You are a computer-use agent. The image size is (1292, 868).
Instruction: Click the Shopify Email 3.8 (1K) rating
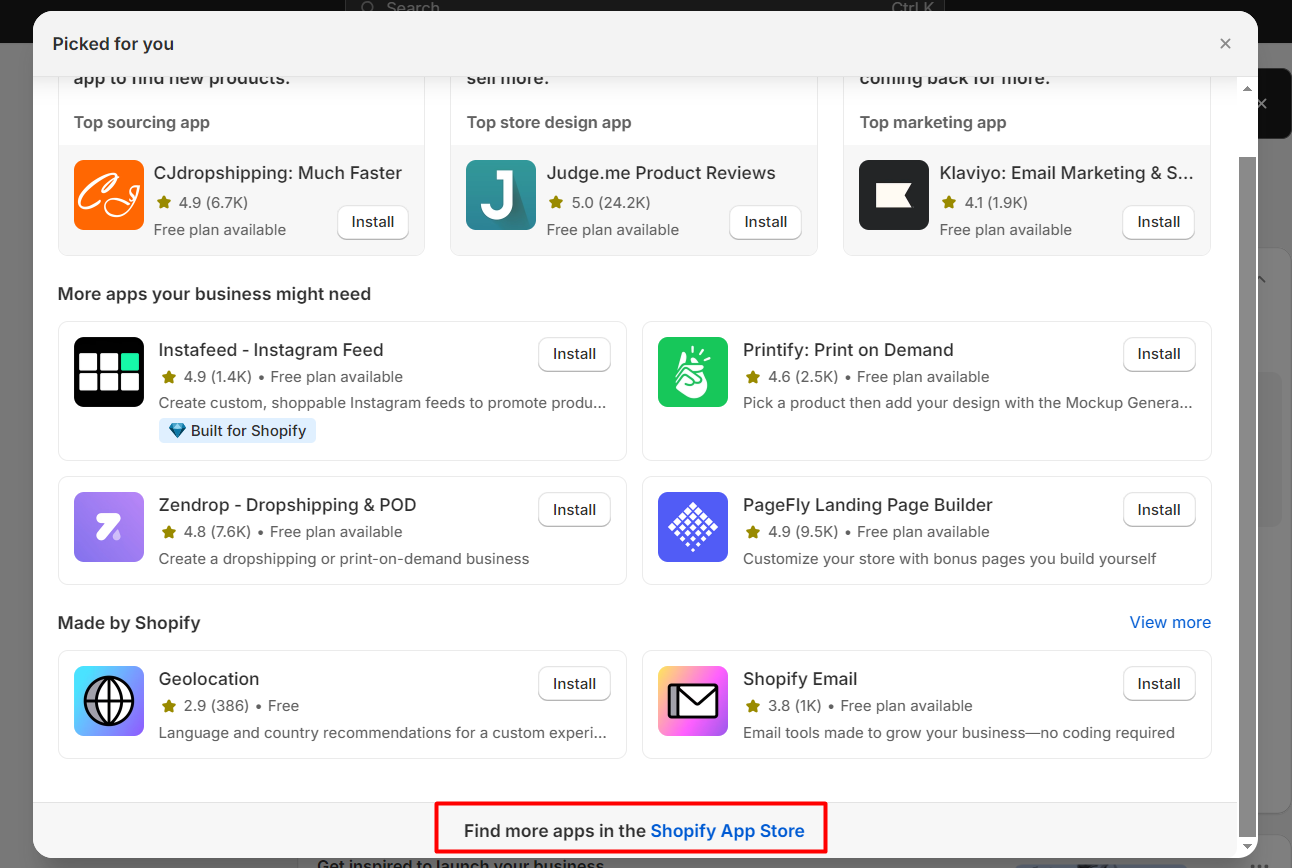coord(783,706)
